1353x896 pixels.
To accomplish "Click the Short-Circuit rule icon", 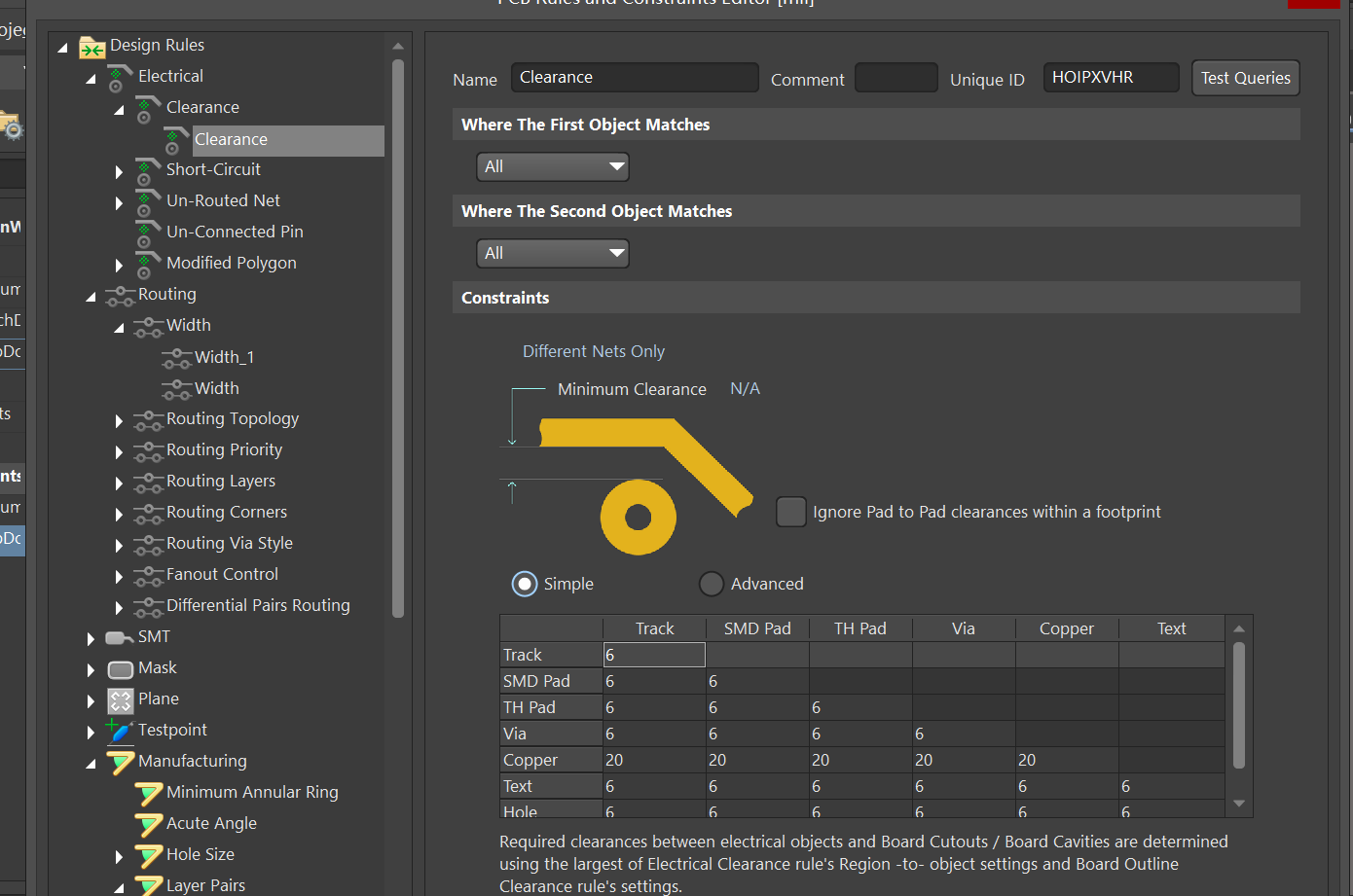I will (147, 170).
